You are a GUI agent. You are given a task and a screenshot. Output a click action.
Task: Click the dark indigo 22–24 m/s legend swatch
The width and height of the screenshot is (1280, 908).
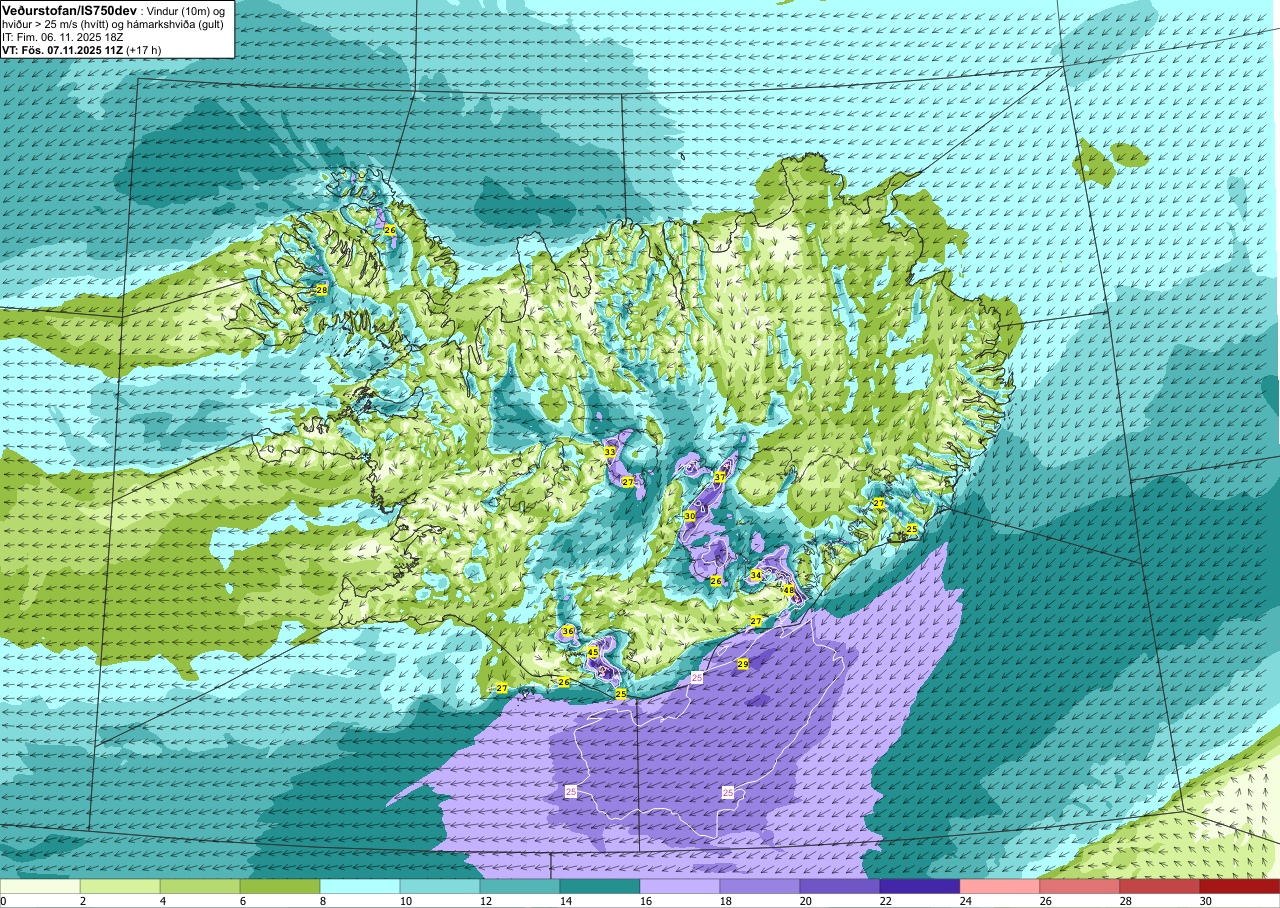tap(920, 886)
